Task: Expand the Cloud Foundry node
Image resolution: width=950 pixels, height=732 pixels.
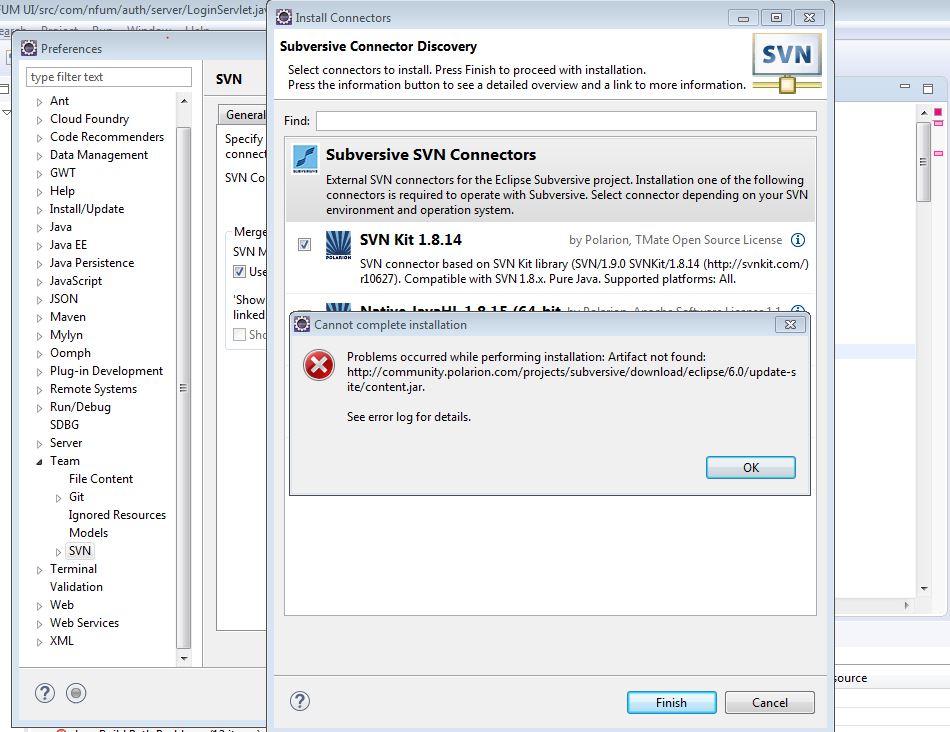Action: (39, 120)
